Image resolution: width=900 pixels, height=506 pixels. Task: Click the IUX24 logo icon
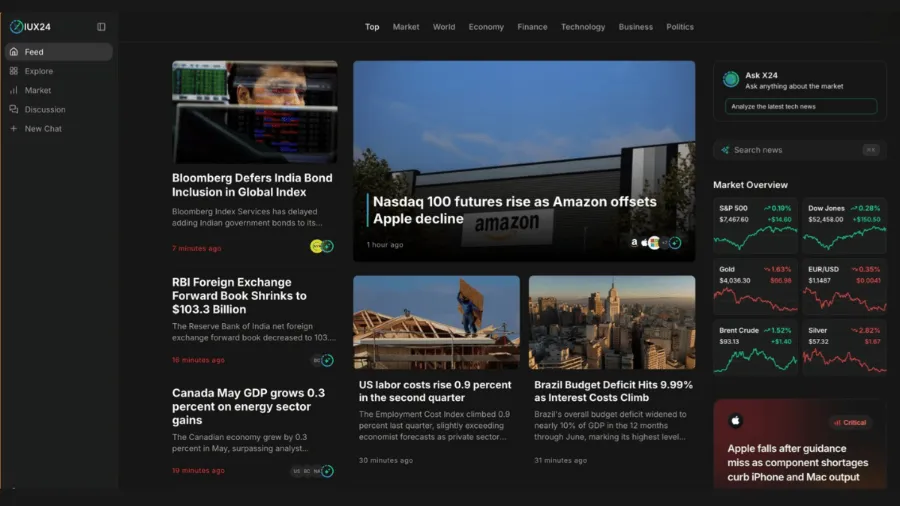[x=17, y=26]
